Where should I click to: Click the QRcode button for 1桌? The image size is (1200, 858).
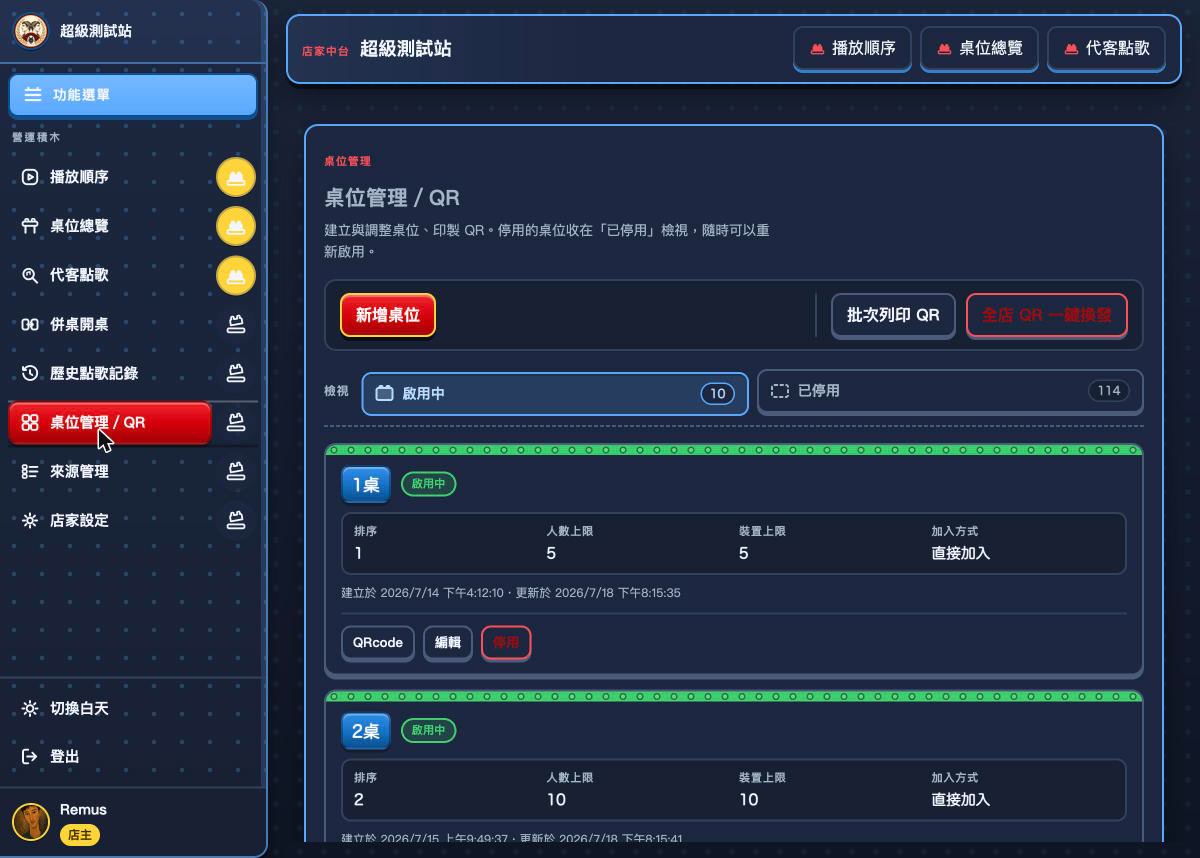(378, 643)
